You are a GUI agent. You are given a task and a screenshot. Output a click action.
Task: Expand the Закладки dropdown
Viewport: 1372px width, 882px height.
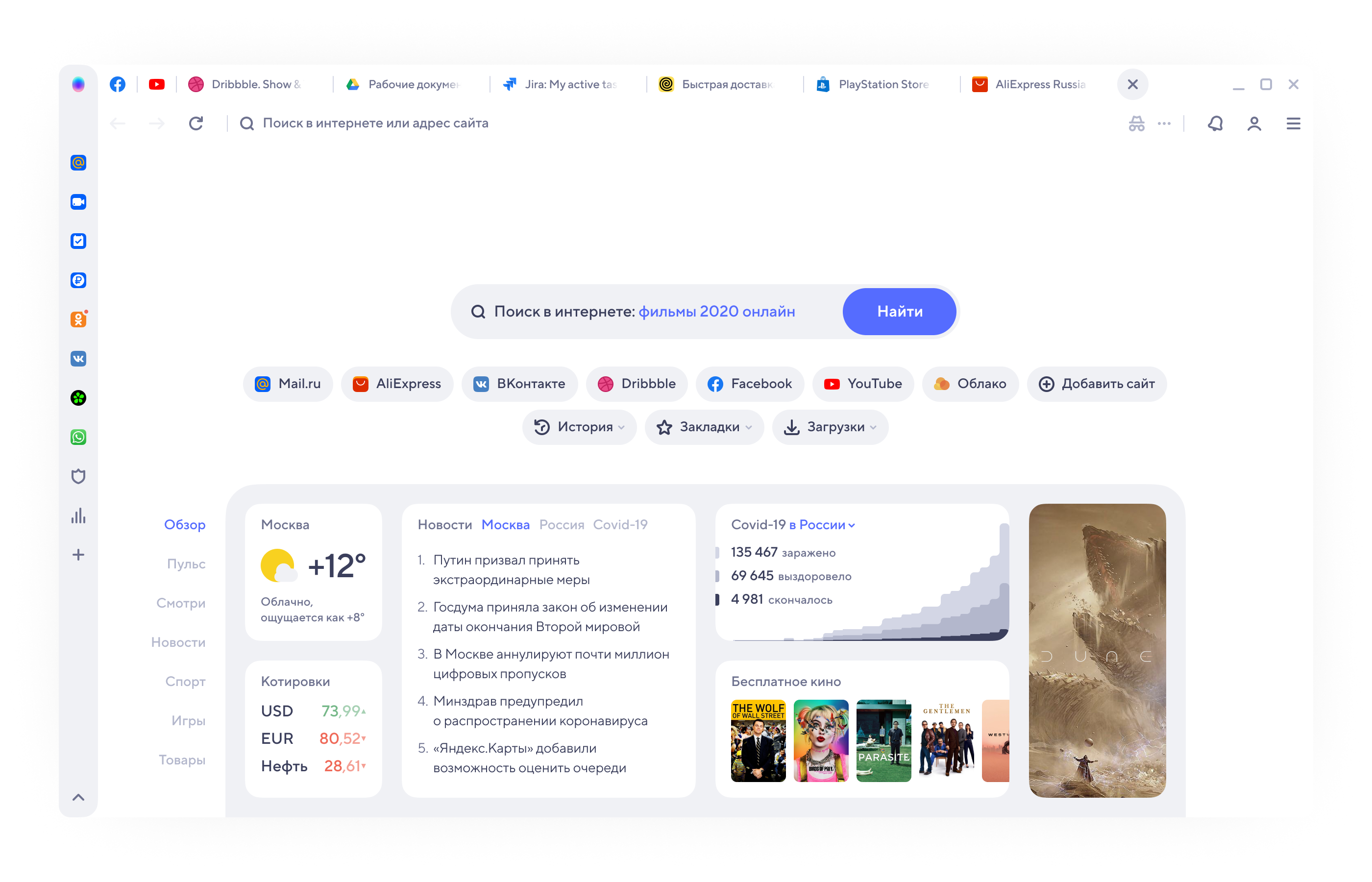tap(704, 427)
